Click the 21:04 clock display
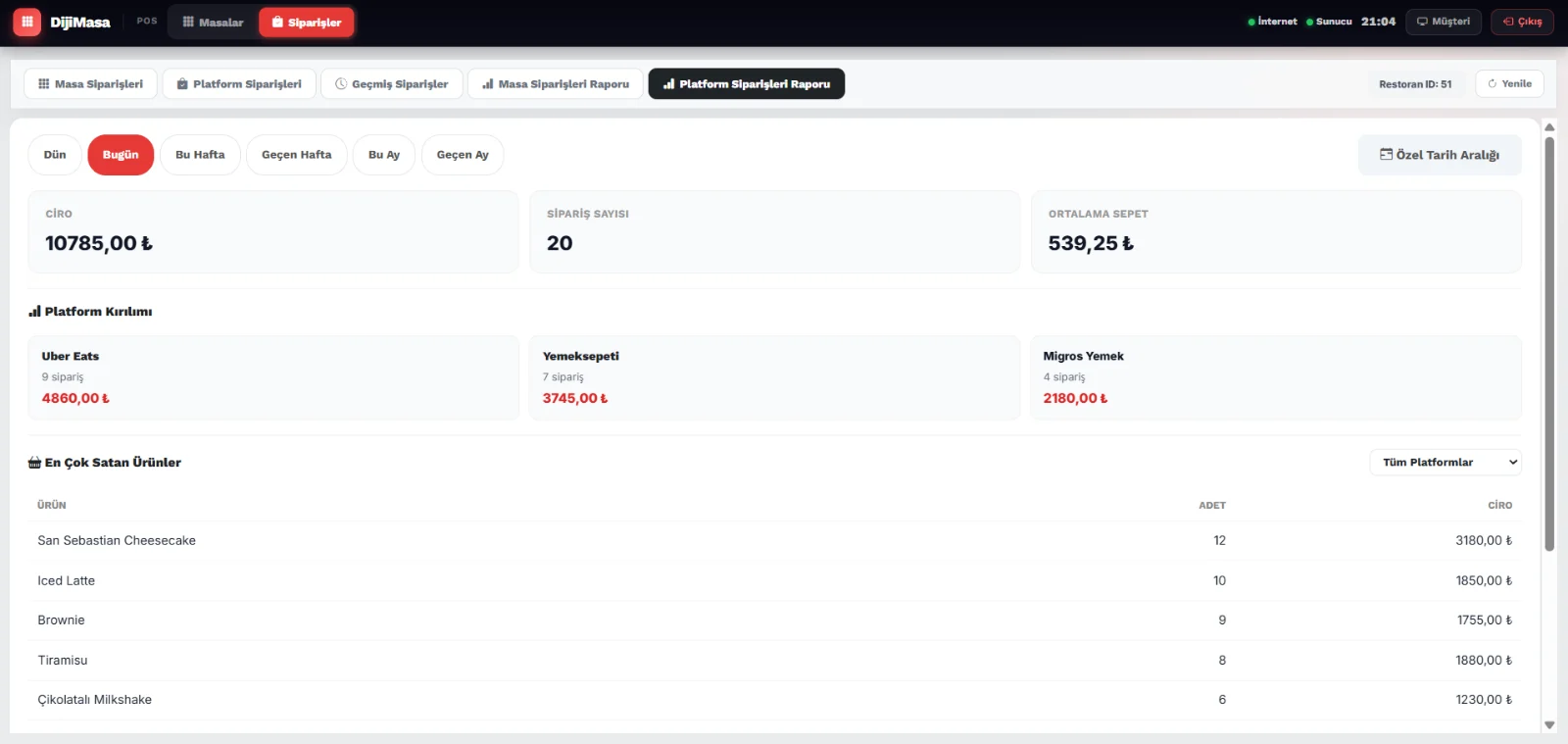Viewport: 1568px width, 744px height. 1378,22
